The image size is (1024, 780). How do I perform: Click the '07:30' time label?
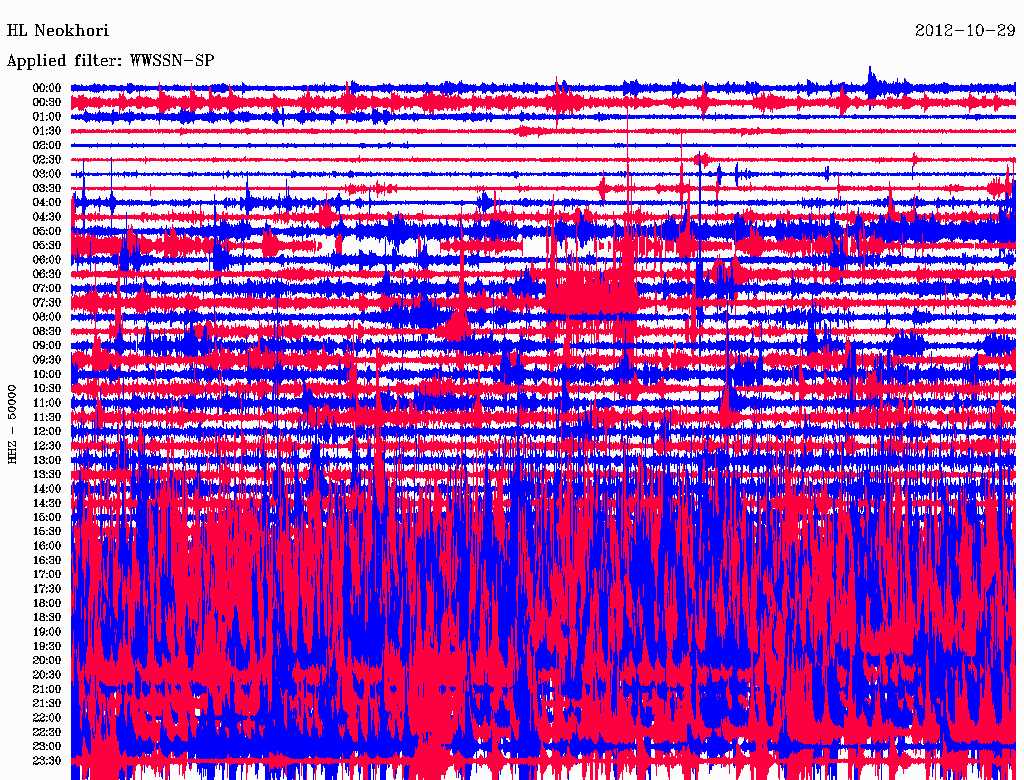coord(47,303)
